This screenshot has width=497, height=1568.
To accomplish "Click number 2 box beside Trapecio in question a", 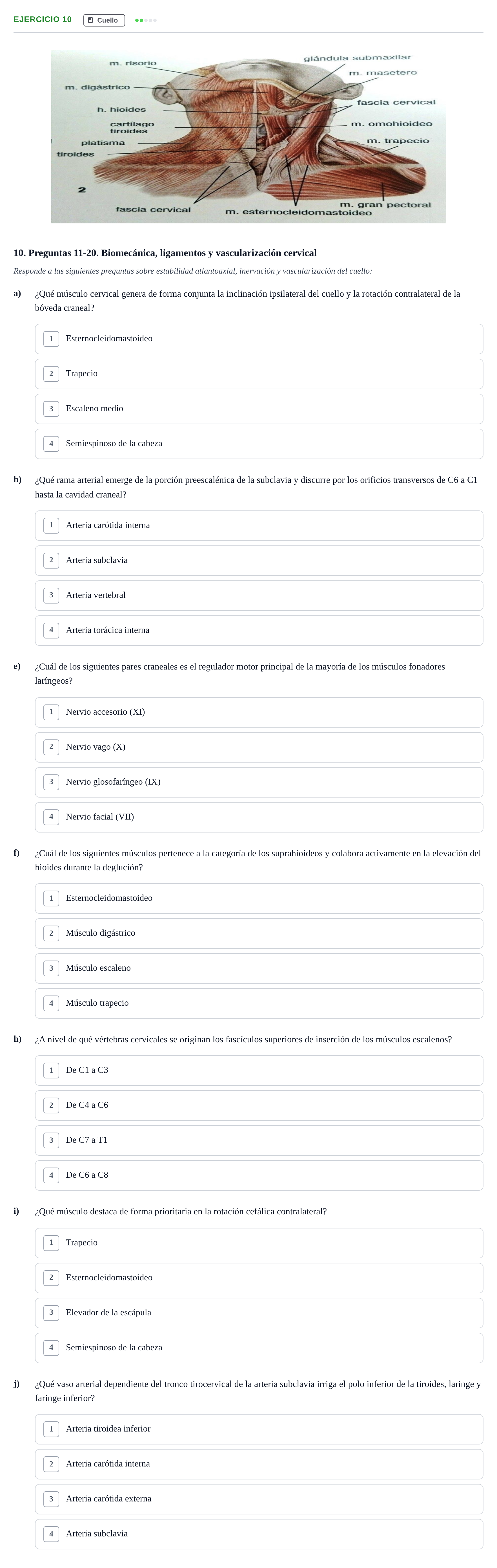I will (x=51, y=374).
